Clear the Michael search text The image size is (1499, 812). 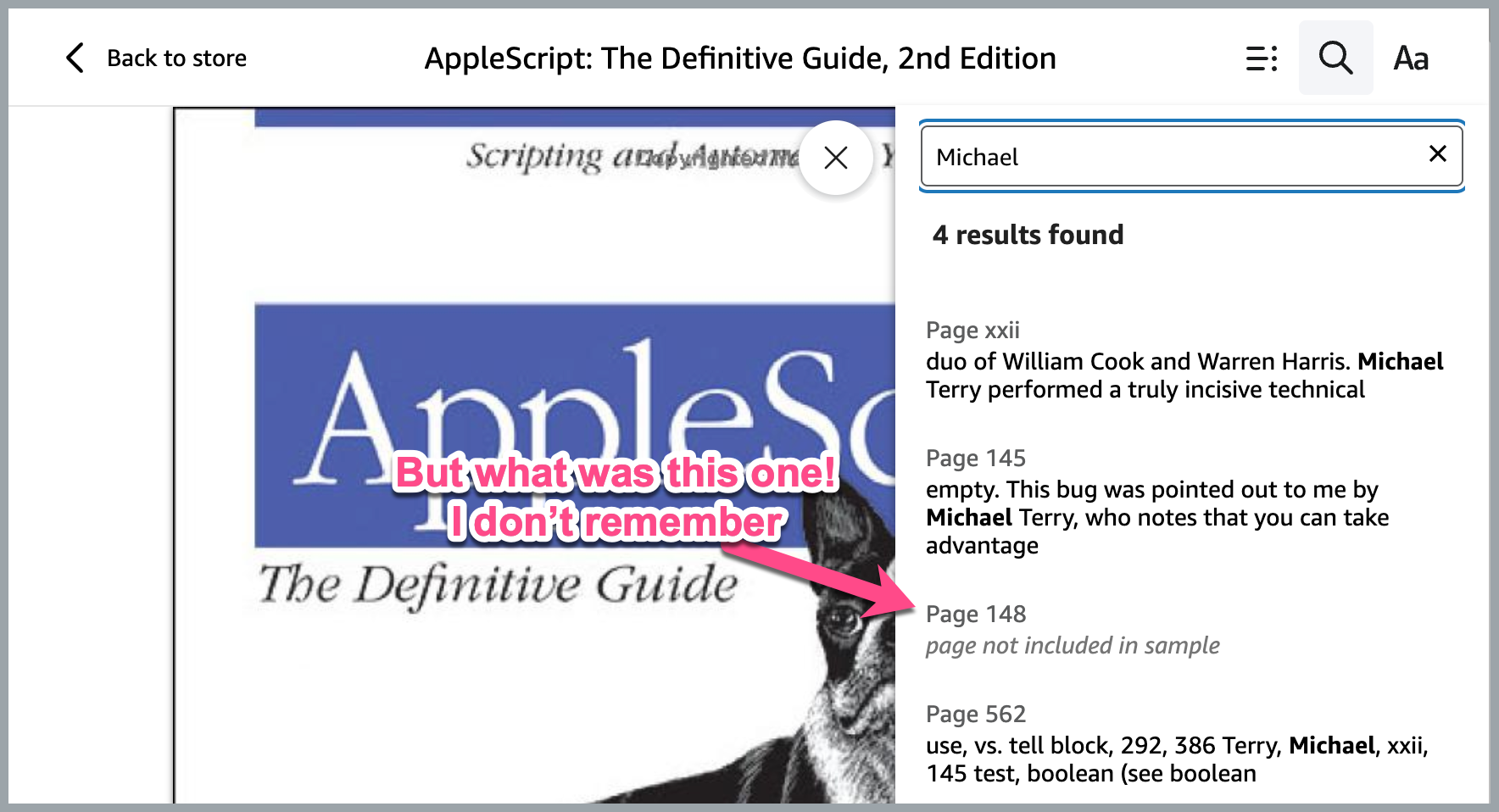[1437, 153]
